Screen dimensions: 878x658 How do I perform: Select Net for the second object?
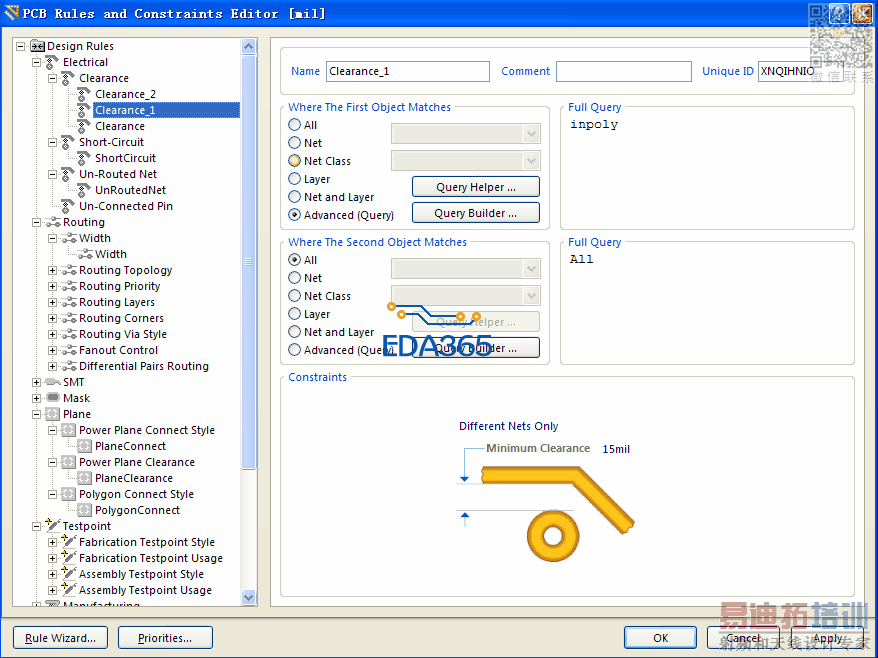click(x=295, y=278)
